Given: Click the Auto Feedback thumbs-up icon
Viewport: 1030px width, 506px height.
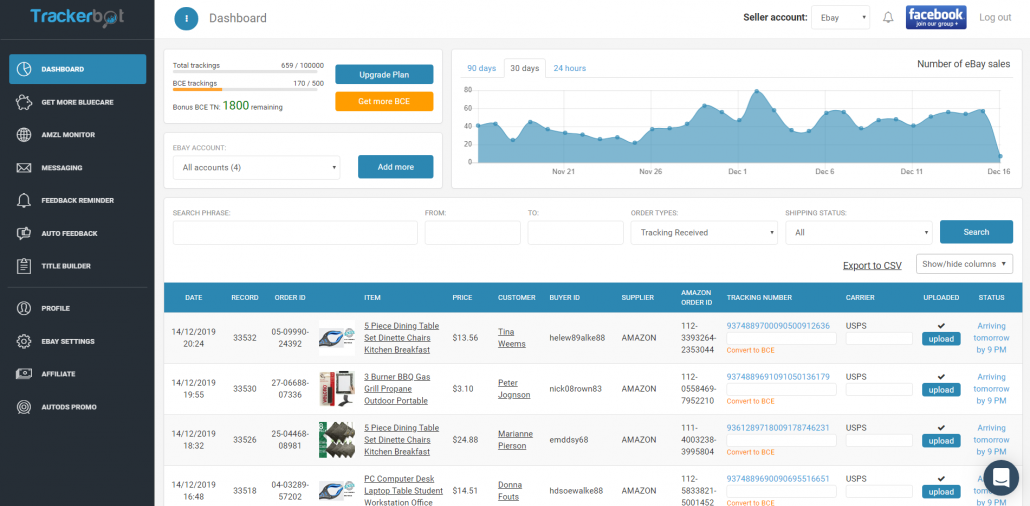Looking at the screenshot, I should tap(24, 233).
